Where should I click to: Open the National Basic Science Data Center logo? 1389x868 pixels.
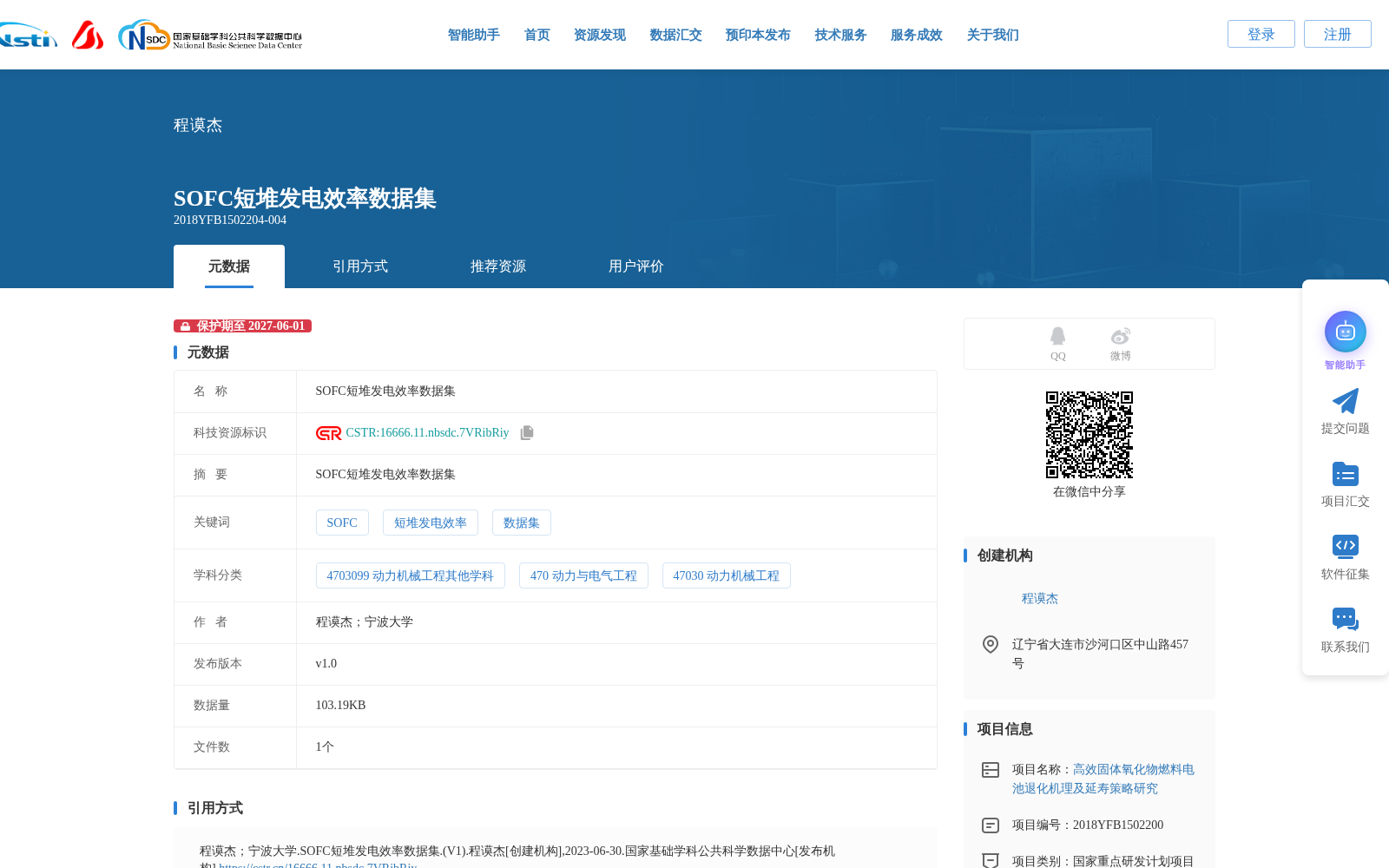(x=210, y=36)
